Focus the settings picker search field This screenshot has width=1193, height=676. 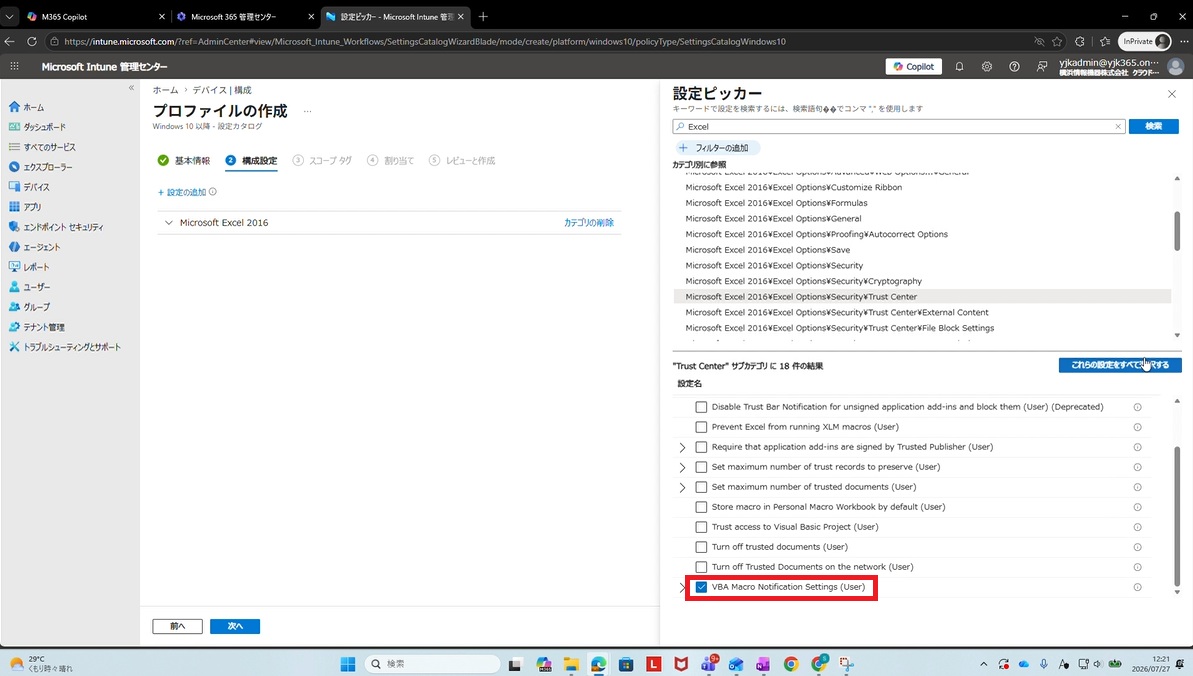(x=898, y=126)
